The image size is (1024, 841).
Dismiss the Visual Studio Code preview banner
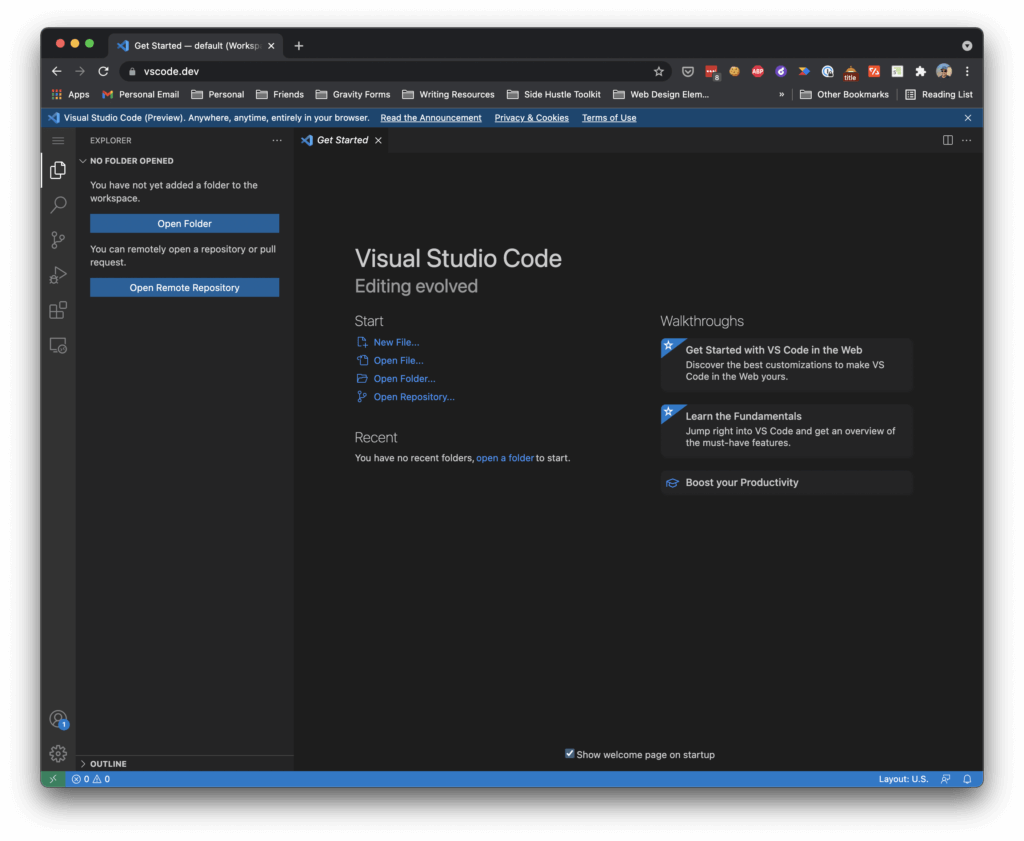pyautogui.click(x=968, y=118)
